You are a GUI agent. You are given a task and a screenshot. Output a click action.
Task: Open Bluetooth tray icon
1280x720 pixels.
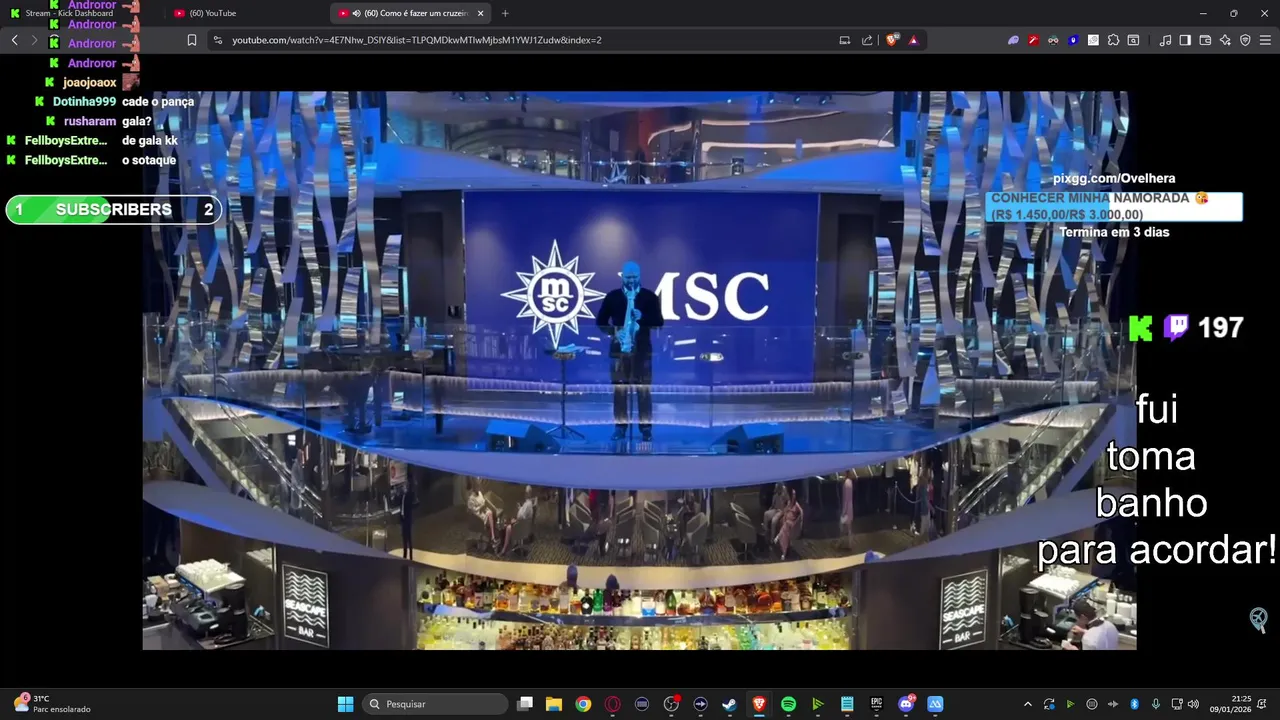click(1134, 704)
